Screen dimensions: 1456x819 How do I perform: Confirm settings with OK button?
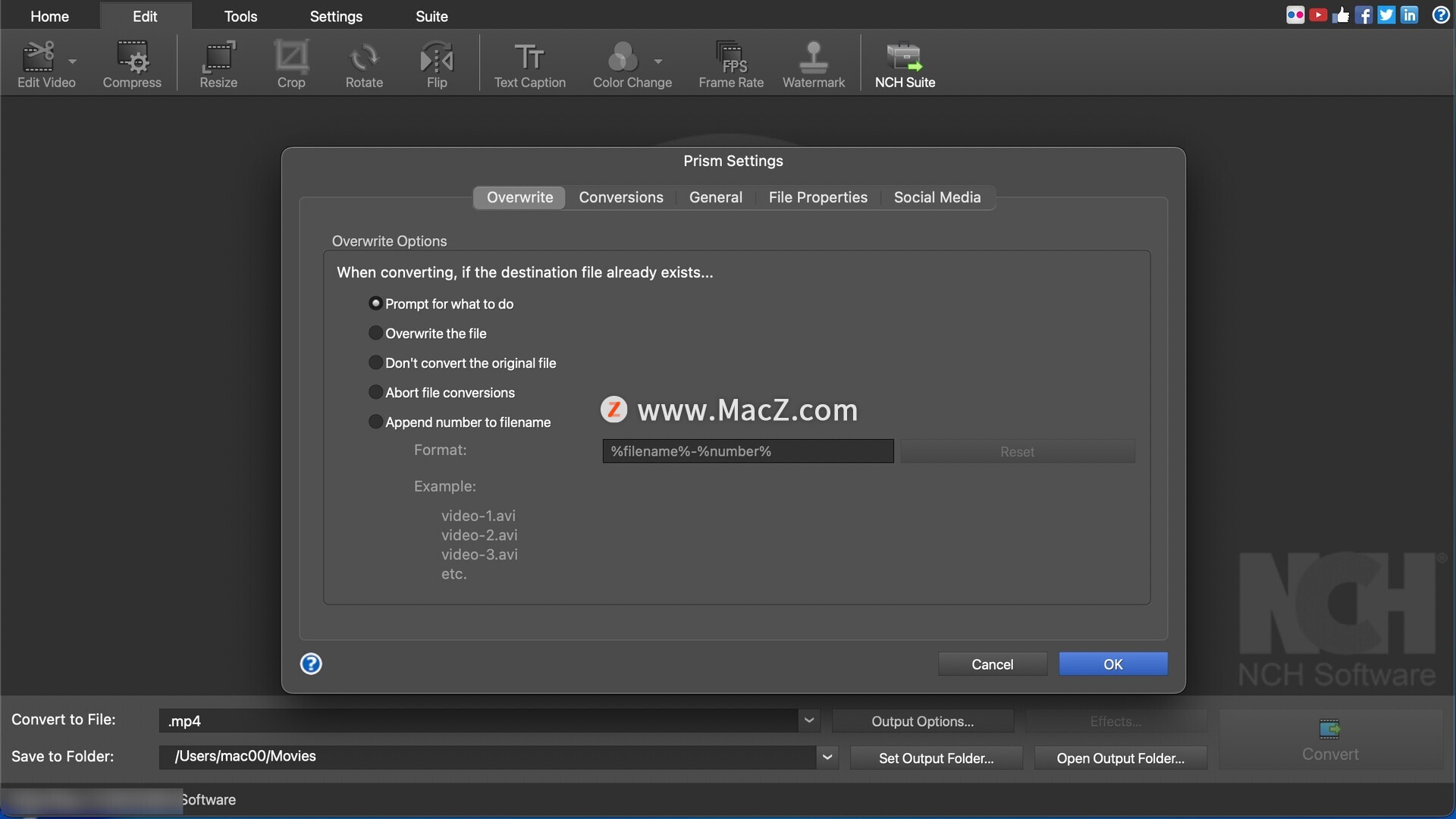(1113, 664)
